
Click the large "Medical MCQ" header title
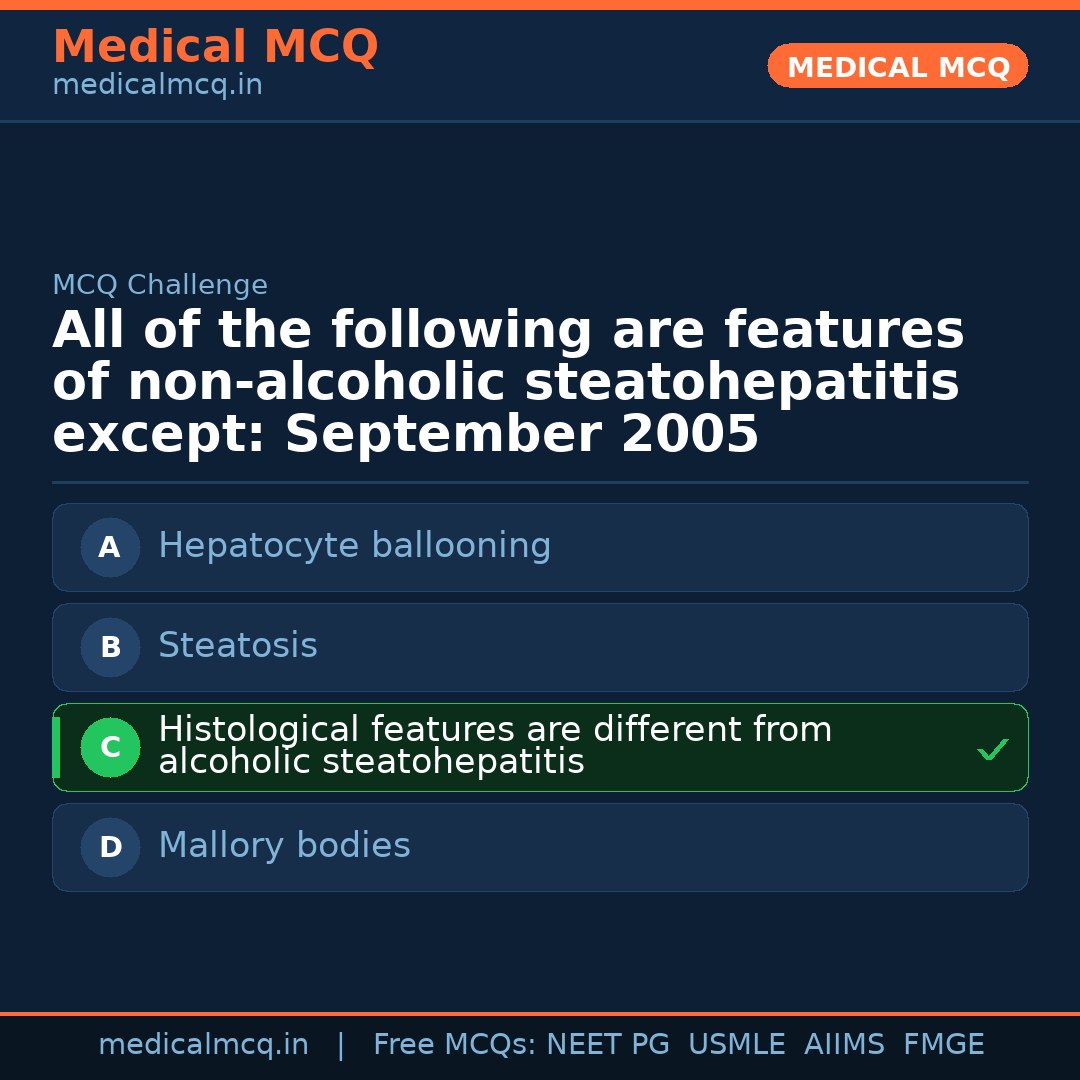(x=215, y=47)
